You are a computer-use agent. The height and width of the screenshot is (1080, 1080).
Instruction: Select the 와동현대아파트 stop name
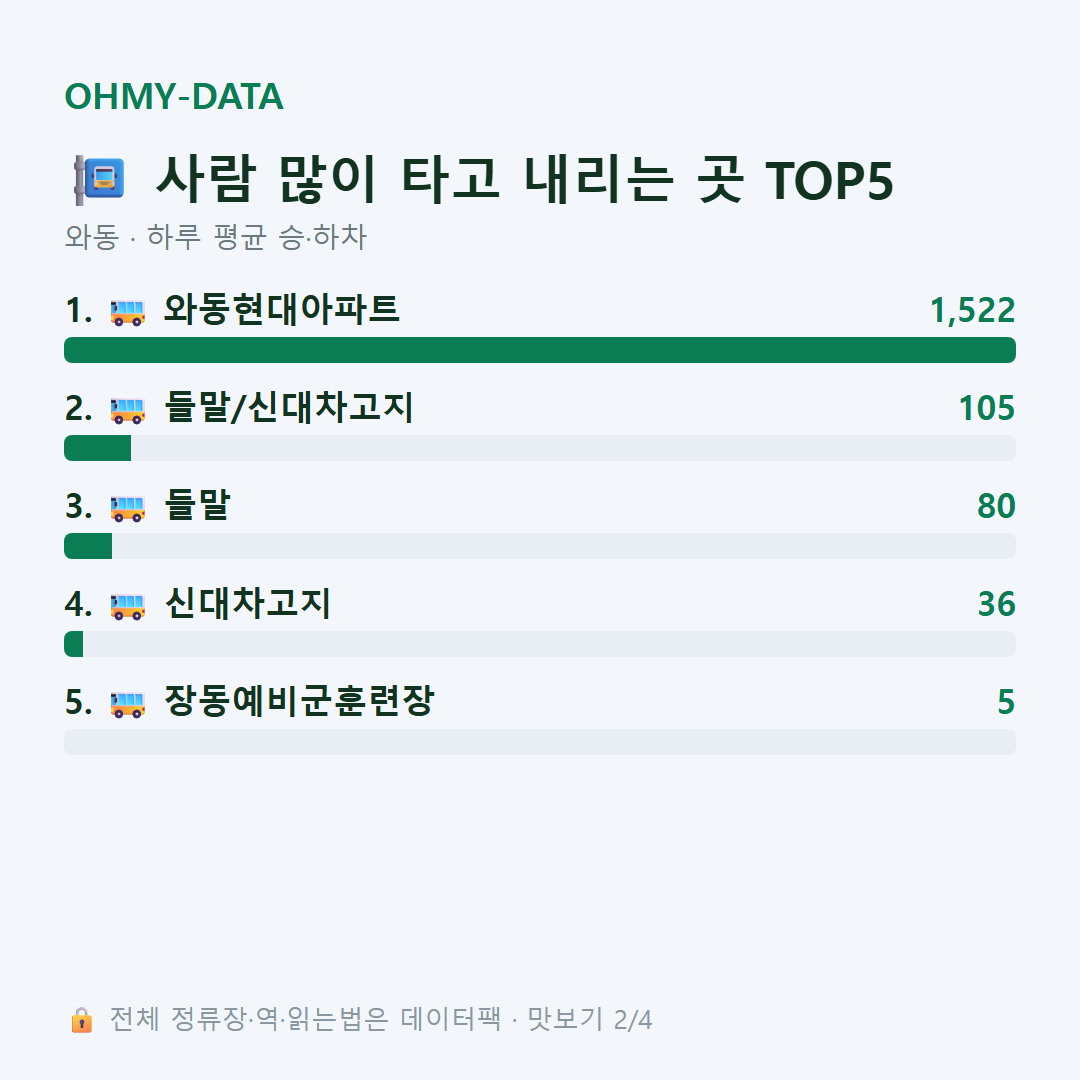tap(282, 309)
